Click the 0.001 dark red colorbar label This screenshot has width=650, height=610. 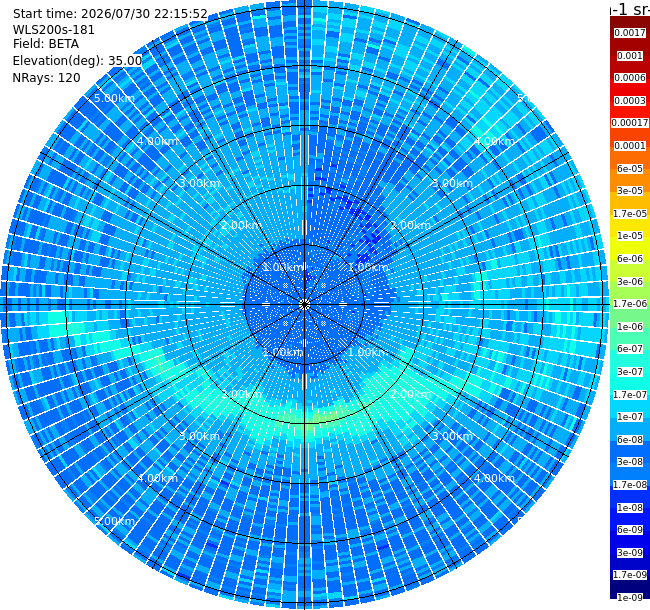[630, 56]
